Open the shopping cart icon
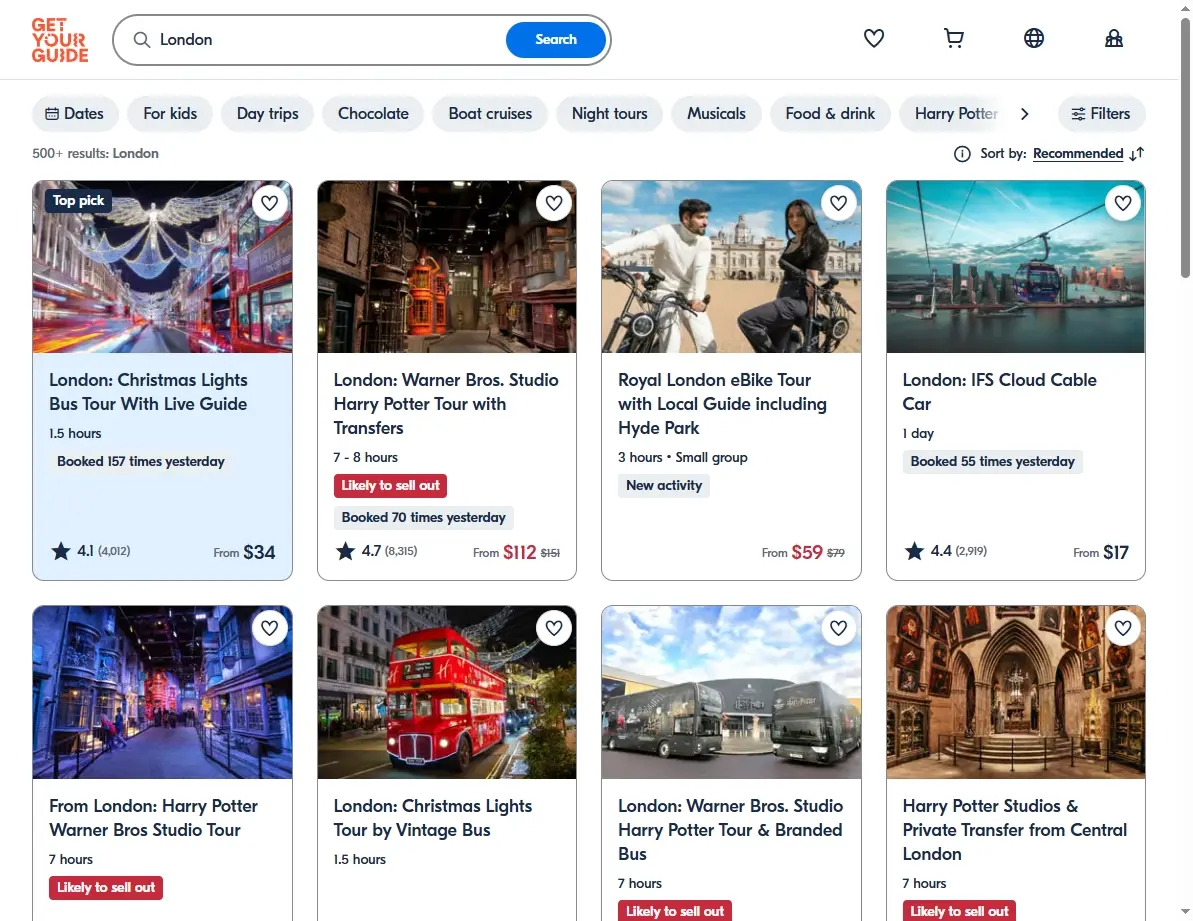Screen dimensions: 1193x921 [953, 38]
